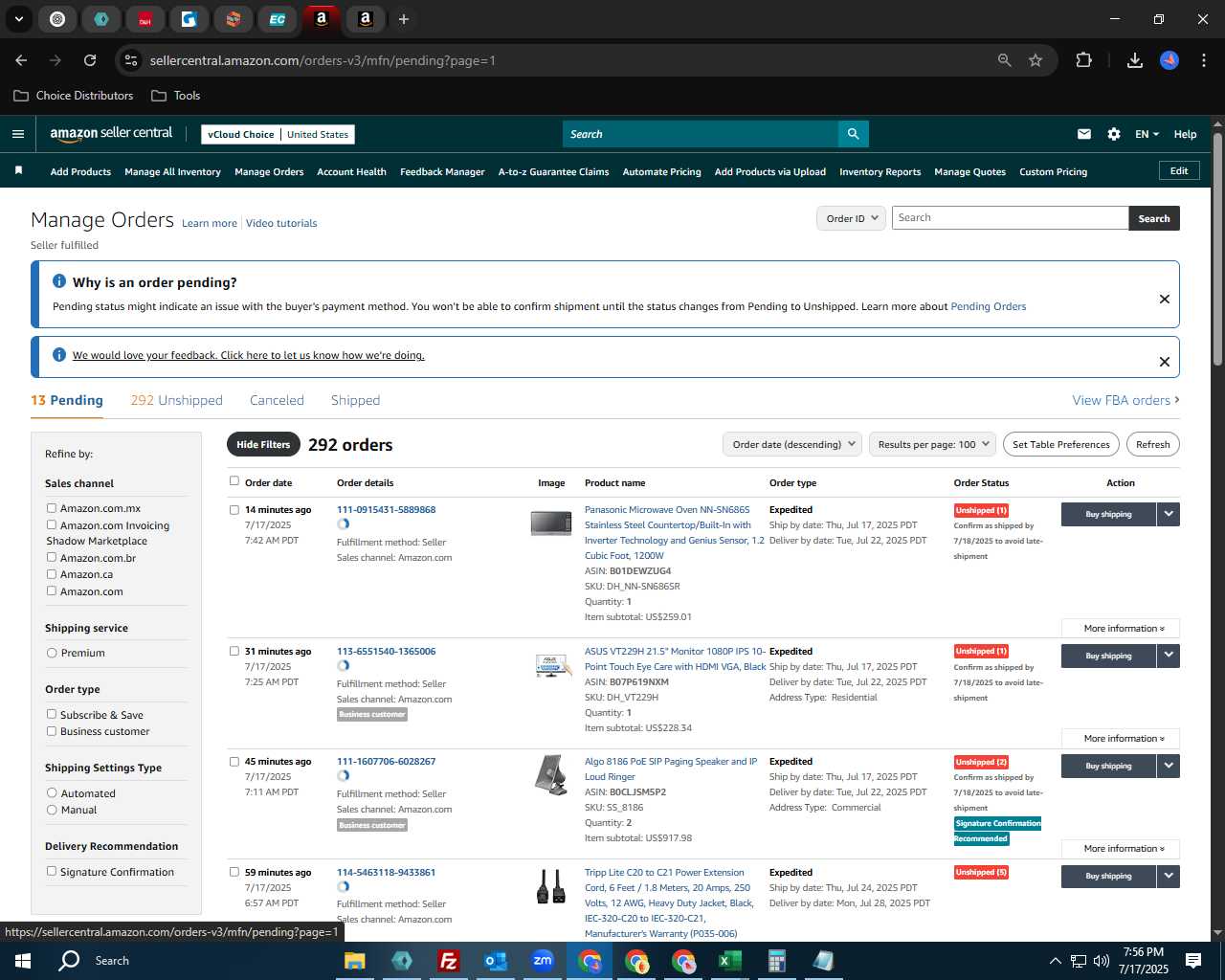
Task: Open a new browser tab
Action: pyautogui.click(x=404, y=19)
